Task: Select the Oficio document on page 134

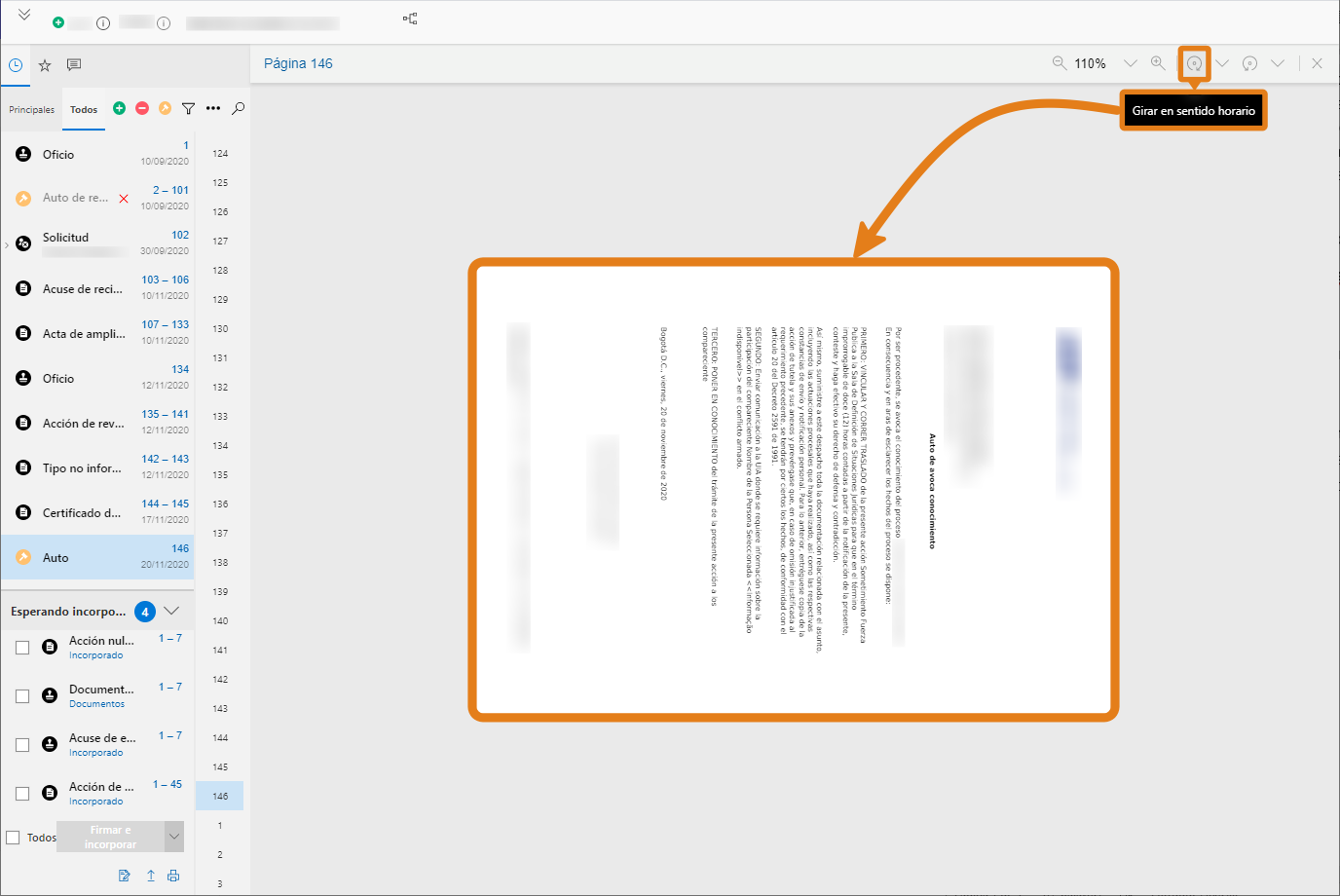Action: [97, 378]
